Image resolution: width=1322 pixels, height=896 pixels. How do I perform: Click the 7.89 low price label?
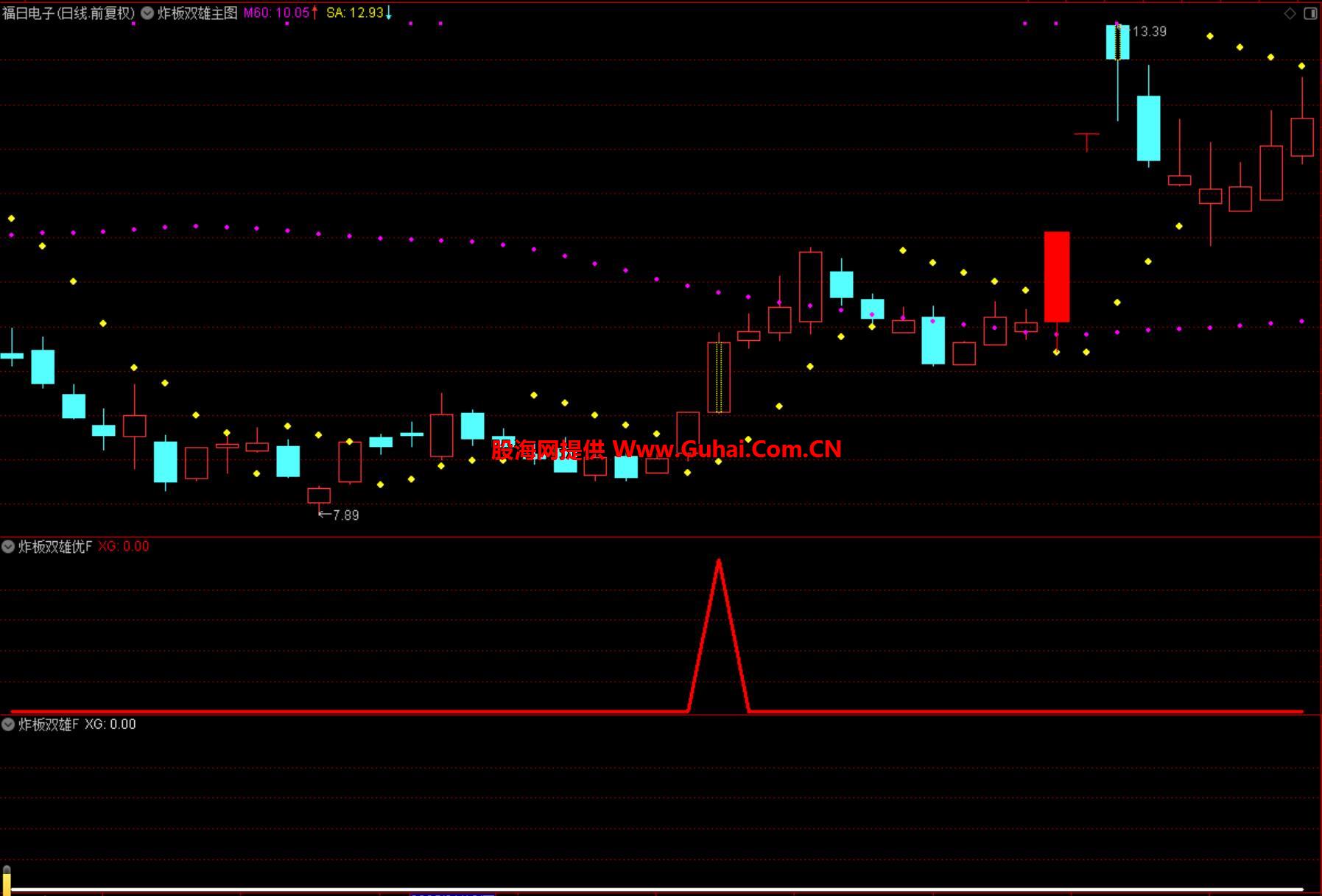[346, 515]
